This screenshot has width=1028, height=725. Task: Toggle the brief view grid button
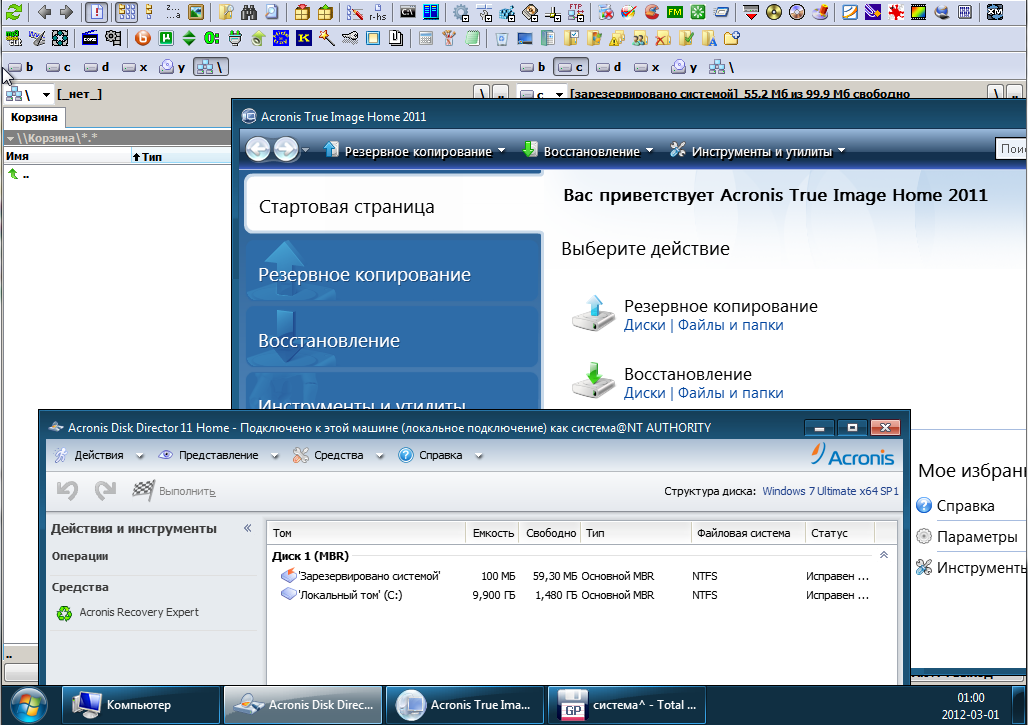(x=127, y=12)
